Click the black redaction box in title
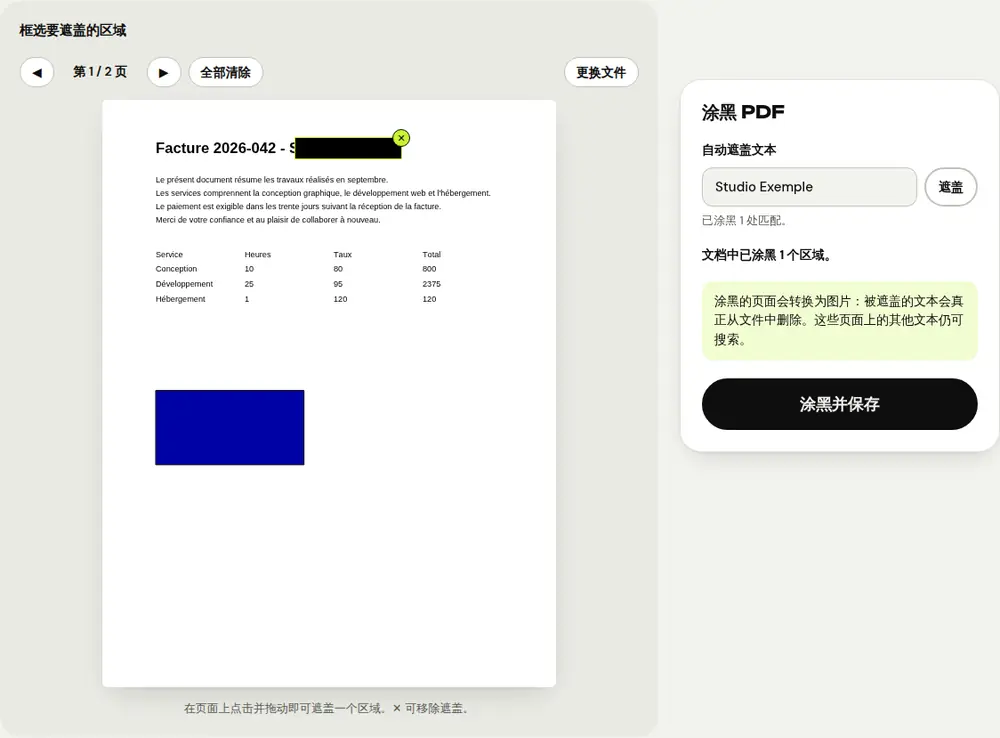 pos(348,148)
